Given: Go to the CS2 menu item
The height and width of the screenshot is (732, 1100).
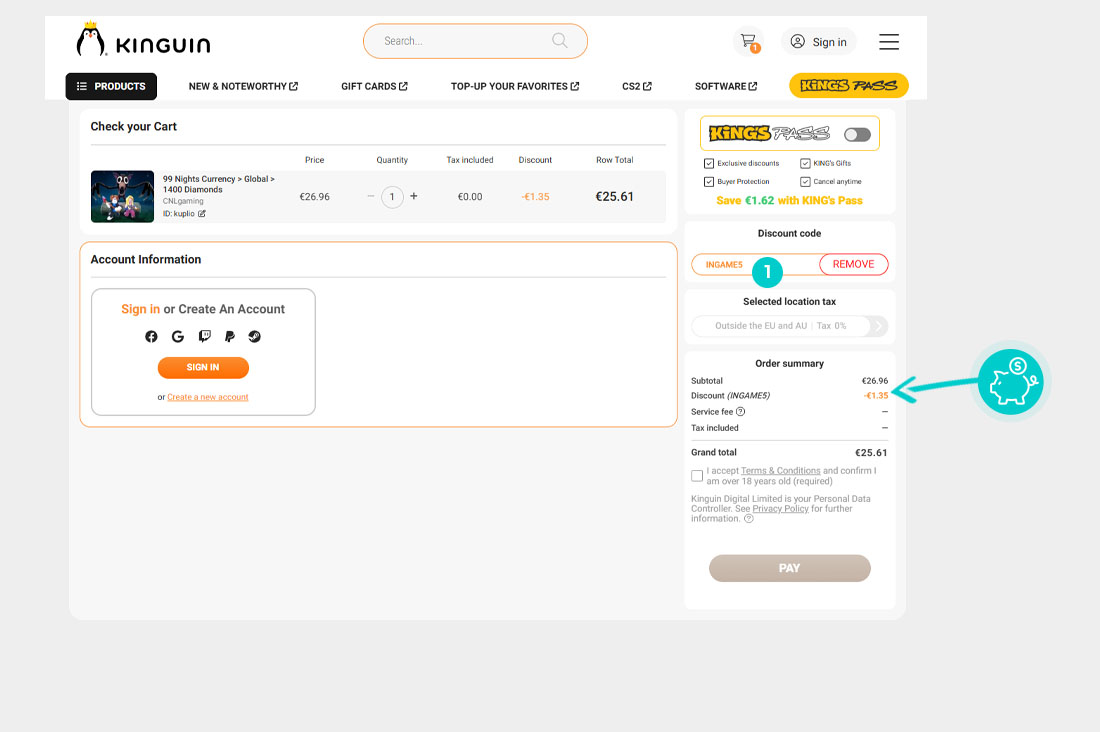Looking at the screenshot, I should tap(636, 87).
